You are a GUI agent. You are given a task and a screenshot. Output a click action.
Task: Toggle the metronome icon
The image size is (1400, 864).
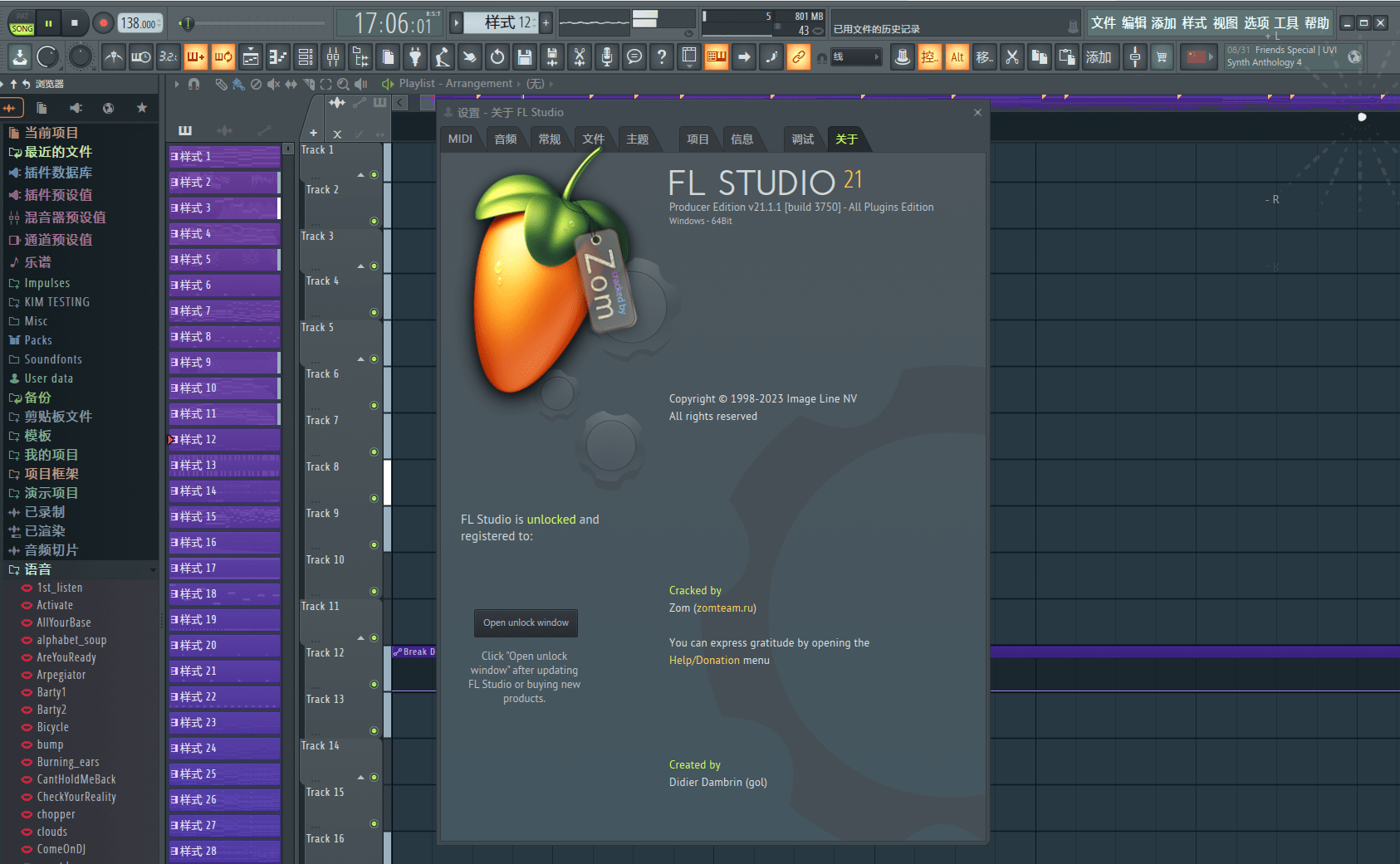tap(114, 57)
